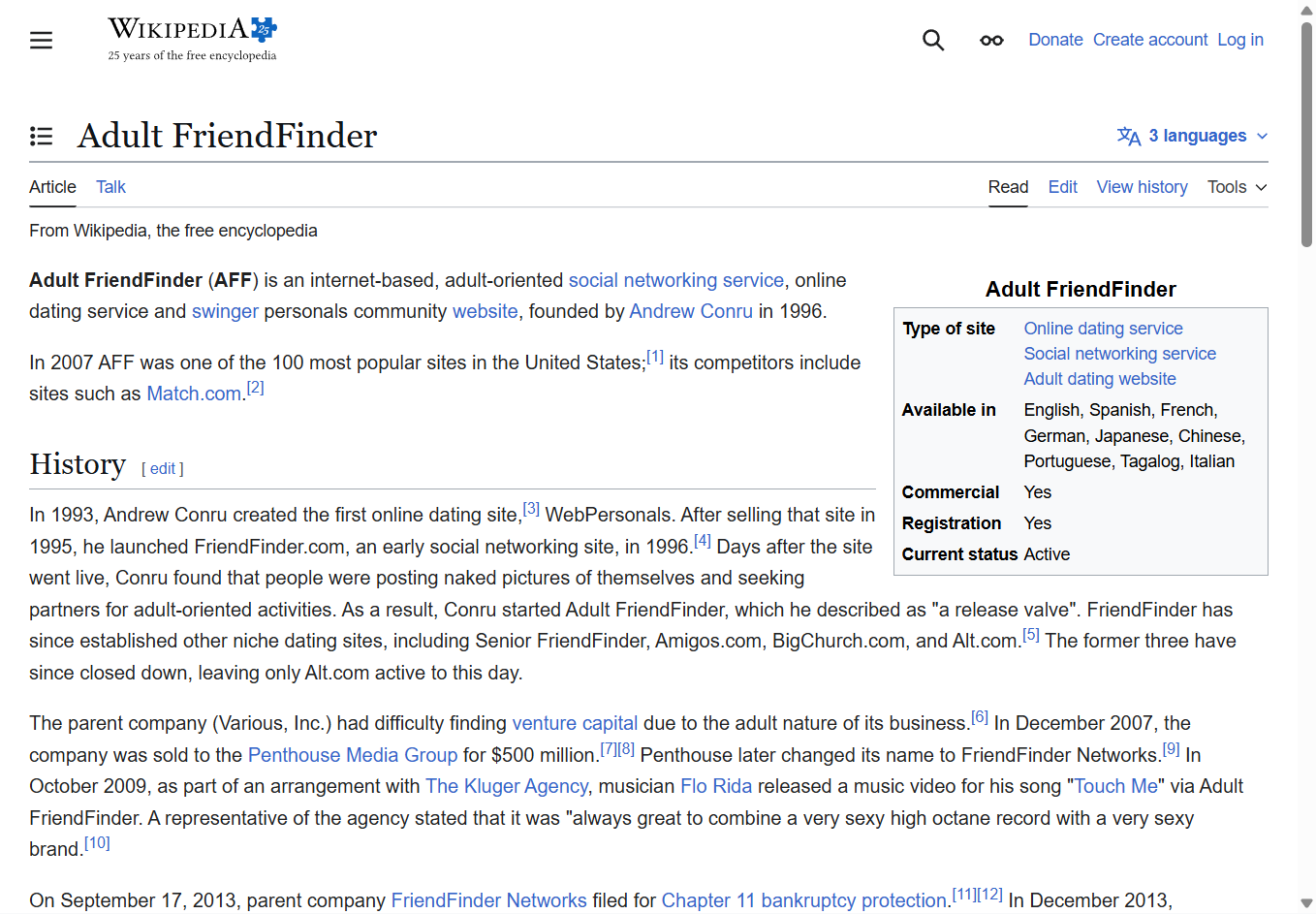
Task: Open the Penthouse Media Group link
Action: coord(353,755)
